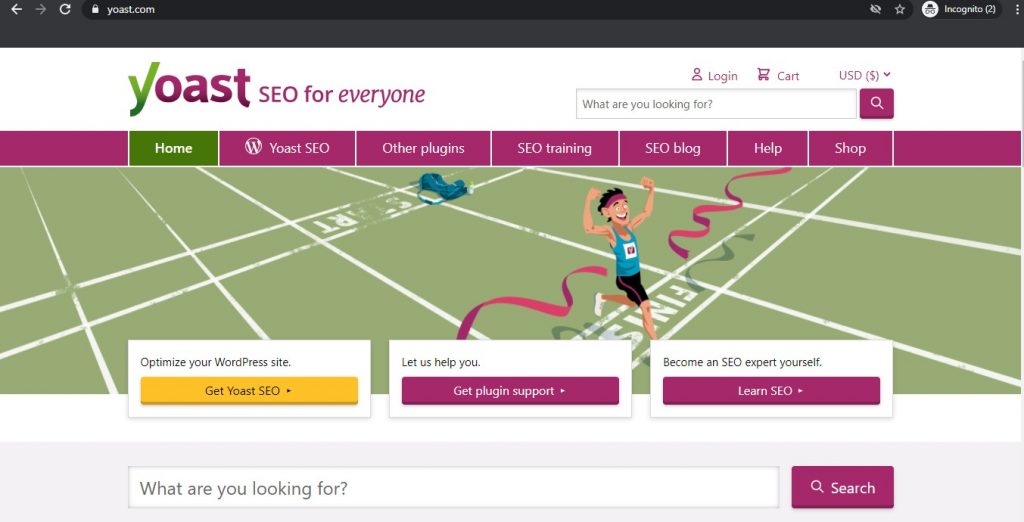The height and width of the screenshot is (522, 1024).
Task: Open the Shop menu item
Action: (850, 148)
